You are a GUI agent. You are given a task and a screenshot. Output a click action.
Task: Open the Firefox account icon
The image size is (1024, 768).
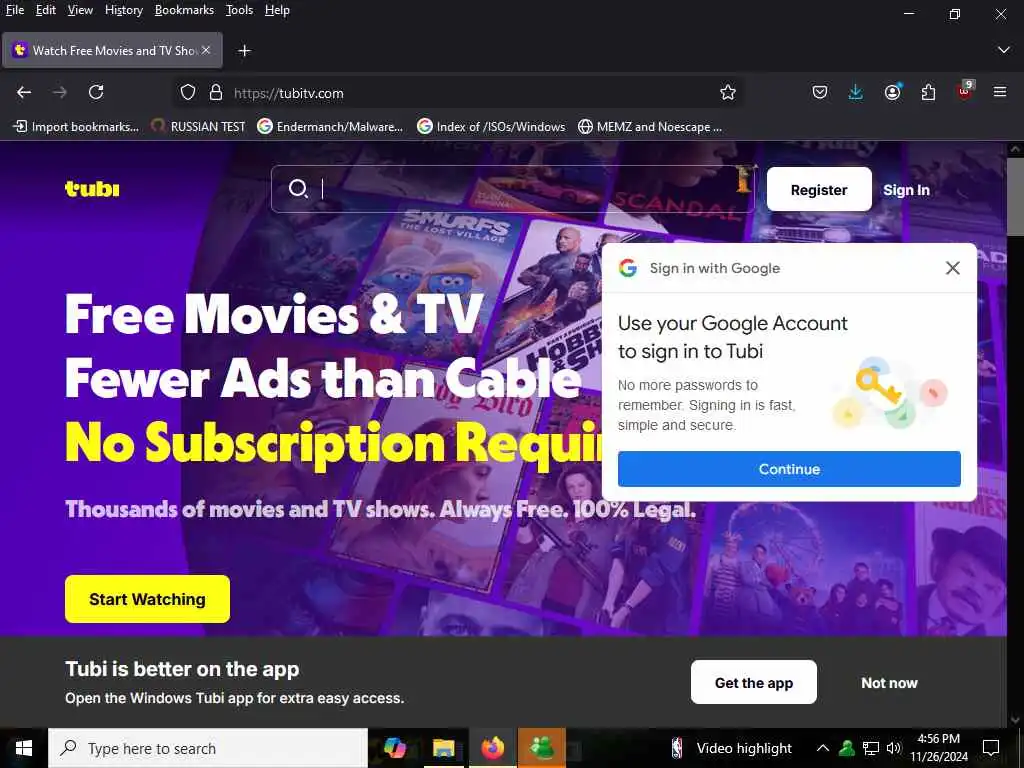(x=892, y=92)
